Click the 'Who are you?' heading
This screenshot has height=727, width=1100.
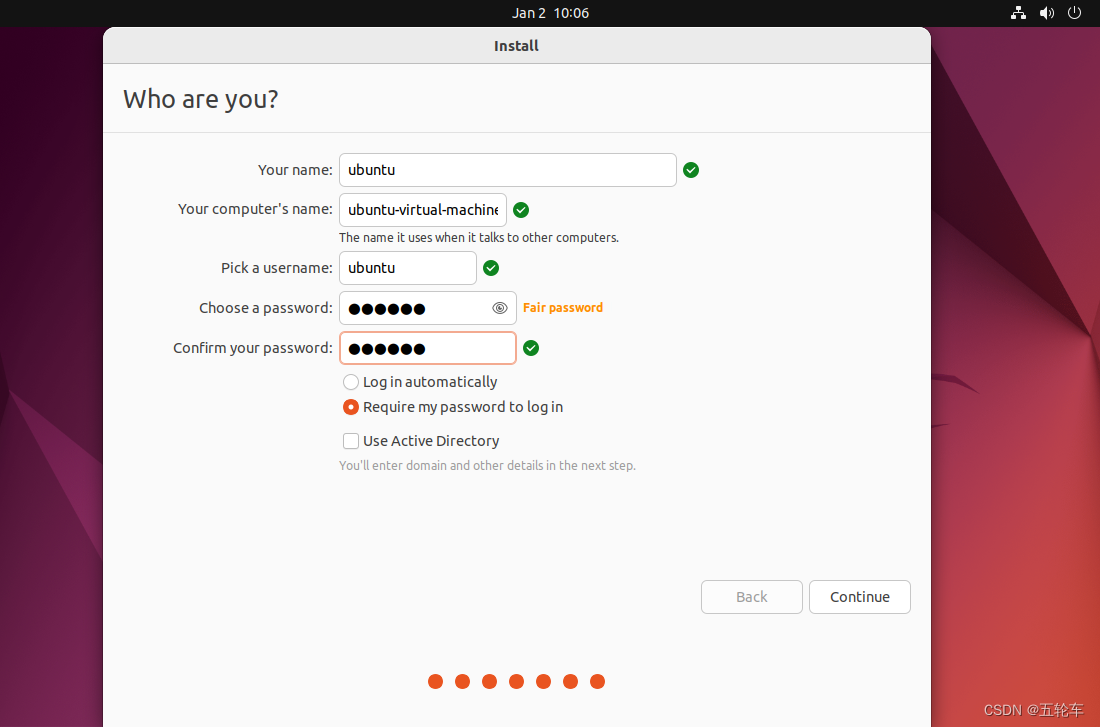(201, 99)
